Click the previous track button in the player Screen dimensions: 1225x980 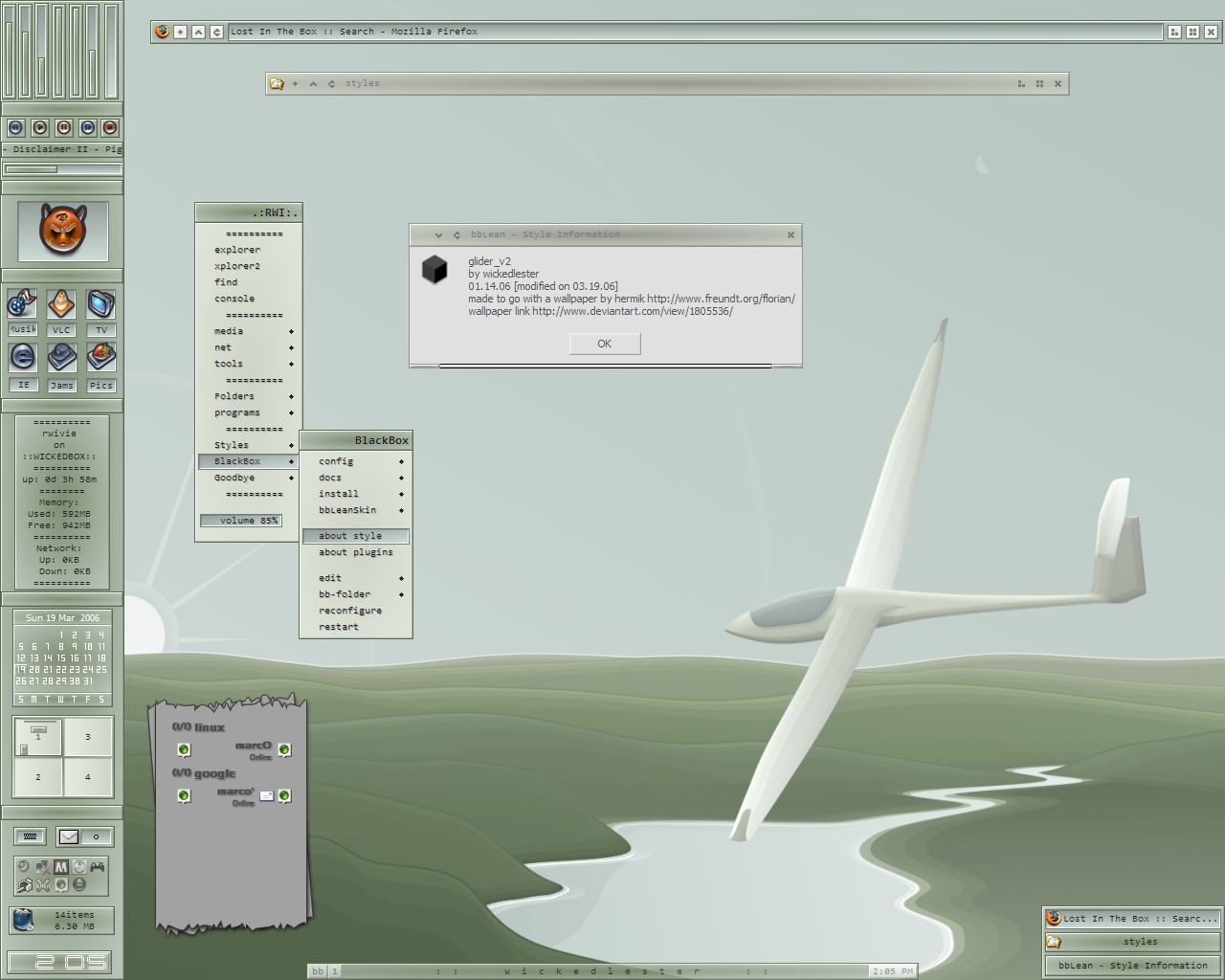[16, 127]
